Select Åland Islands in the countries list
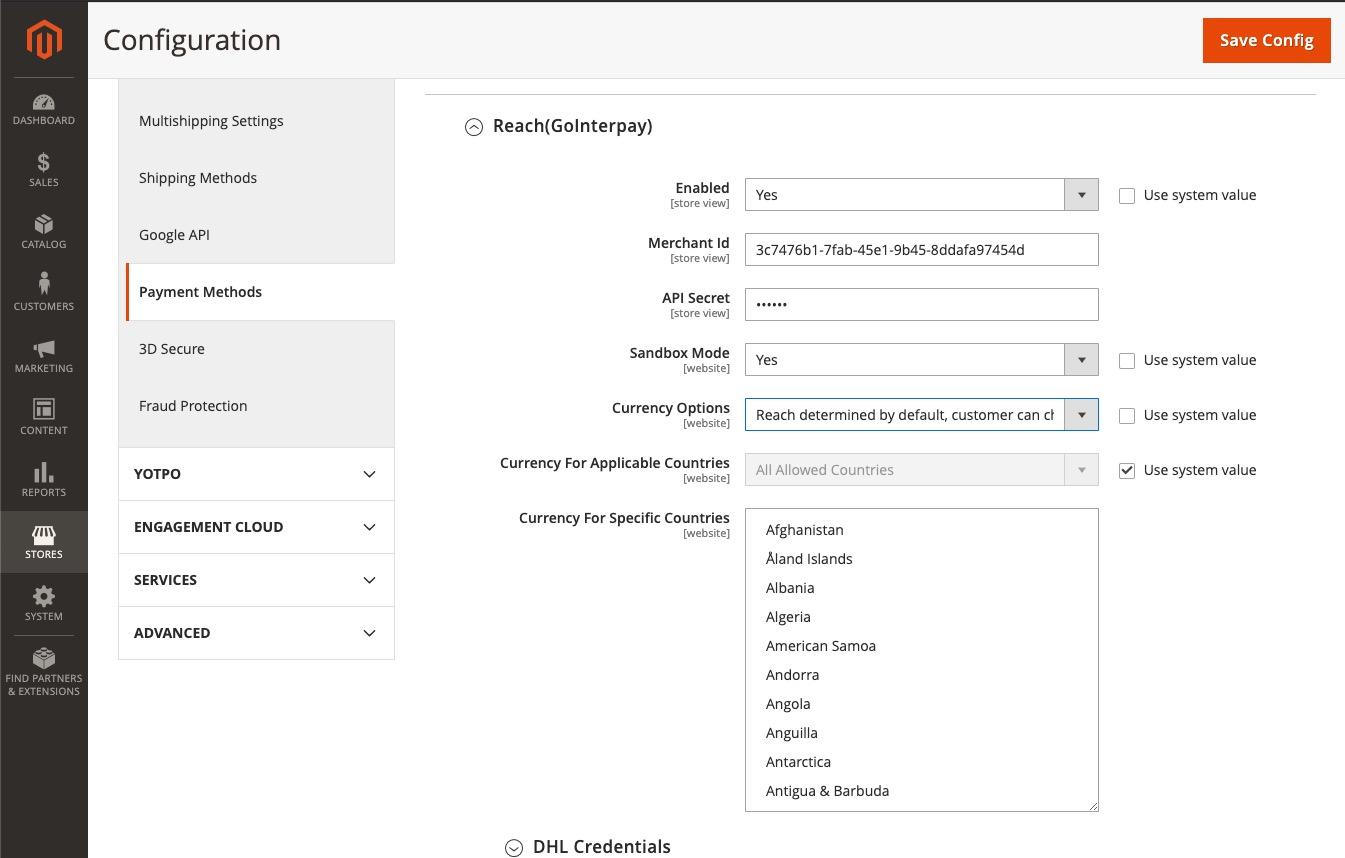 [x=921, y=559]
